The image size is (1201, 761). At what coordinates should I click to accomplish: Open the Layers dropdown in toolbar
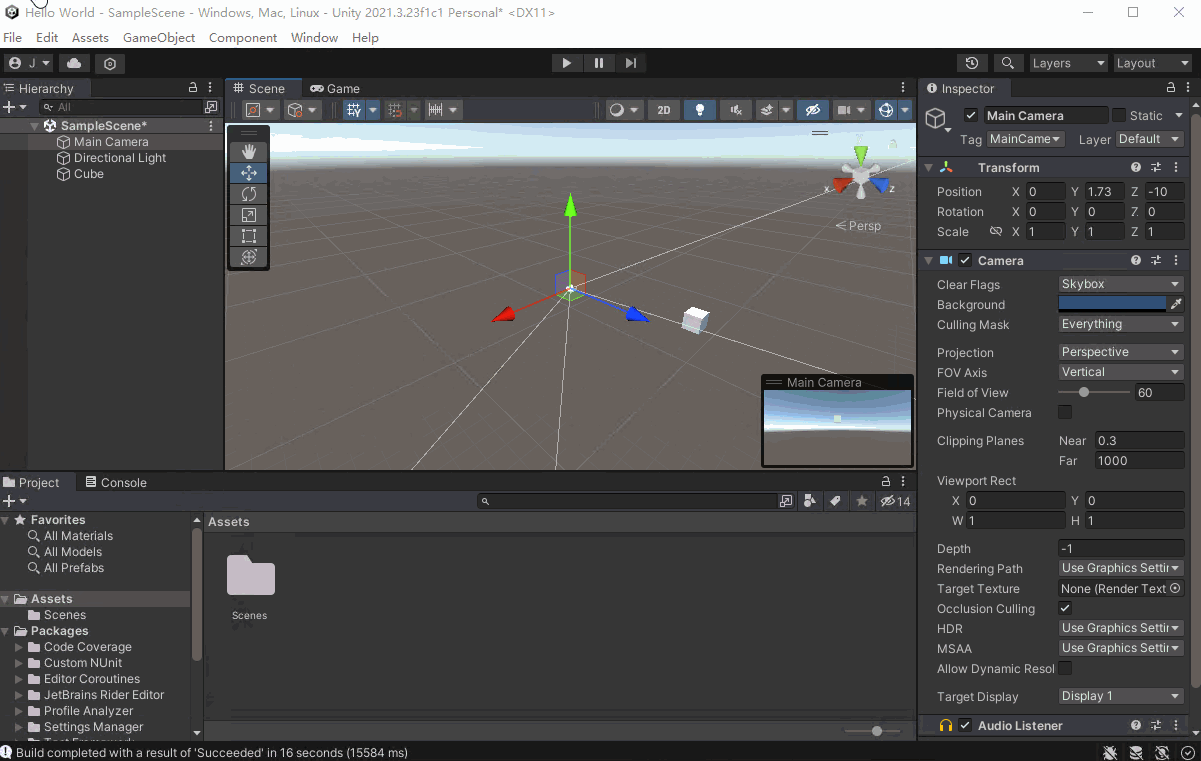(x=1068, y=63)
